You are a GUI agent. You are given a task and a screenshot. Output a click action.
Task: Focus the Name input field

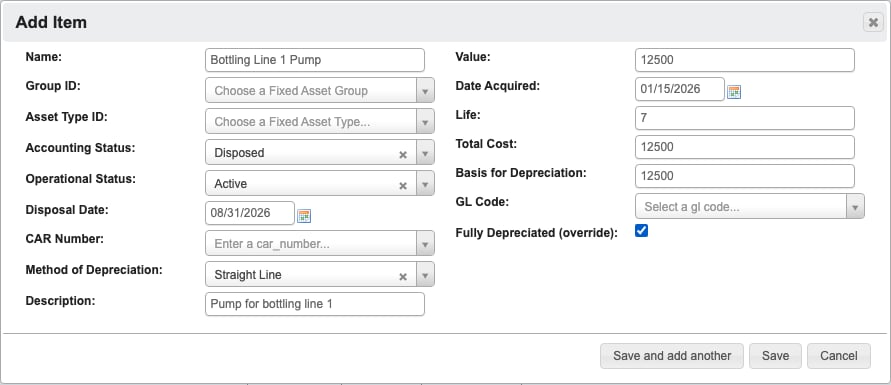coord(315,60)
